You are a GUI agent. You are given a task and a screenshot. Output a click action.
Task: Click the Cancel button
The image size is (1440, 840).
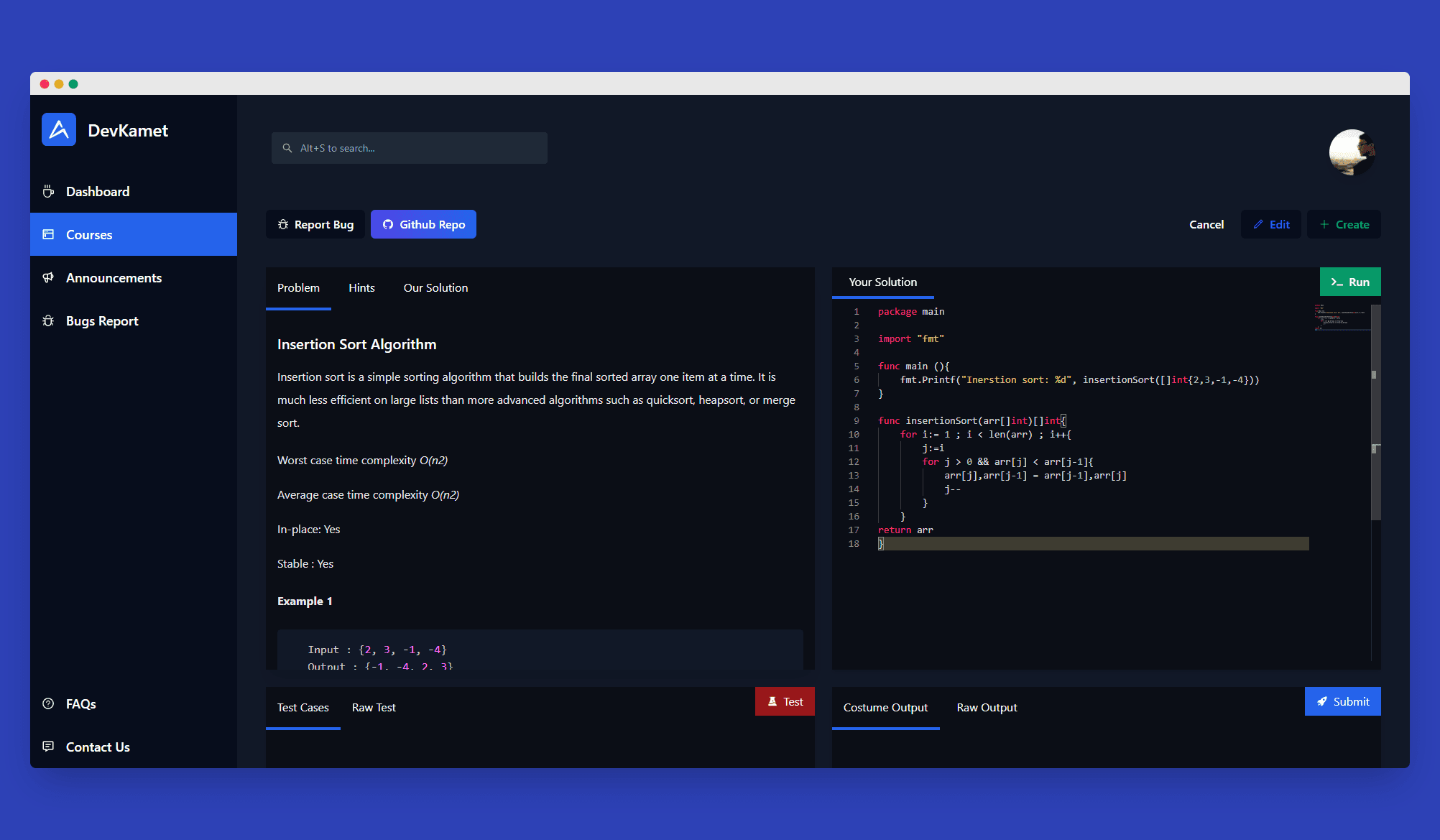(1206, 225)
